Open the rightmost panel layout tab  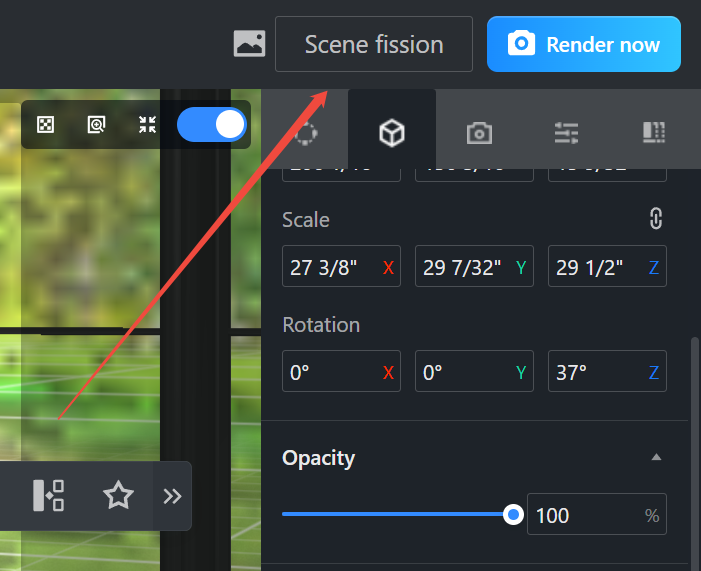click(654, 132)
